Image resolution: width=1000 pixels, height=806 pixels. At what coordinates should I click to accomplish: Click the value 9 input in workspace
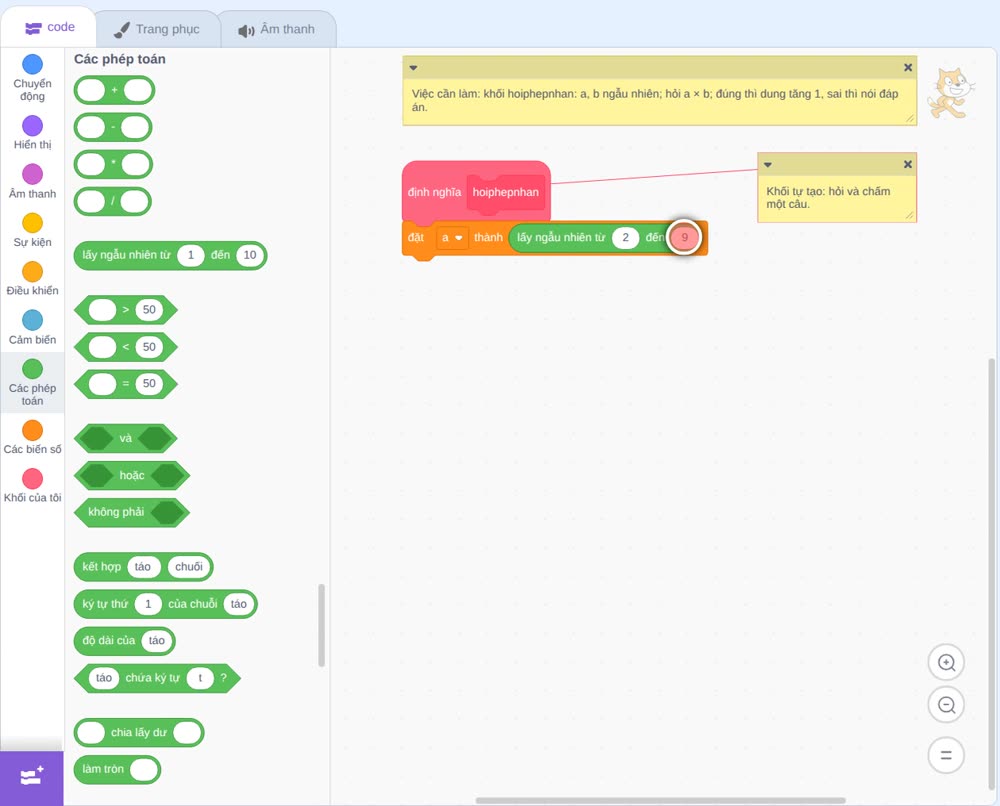[684, 238]
